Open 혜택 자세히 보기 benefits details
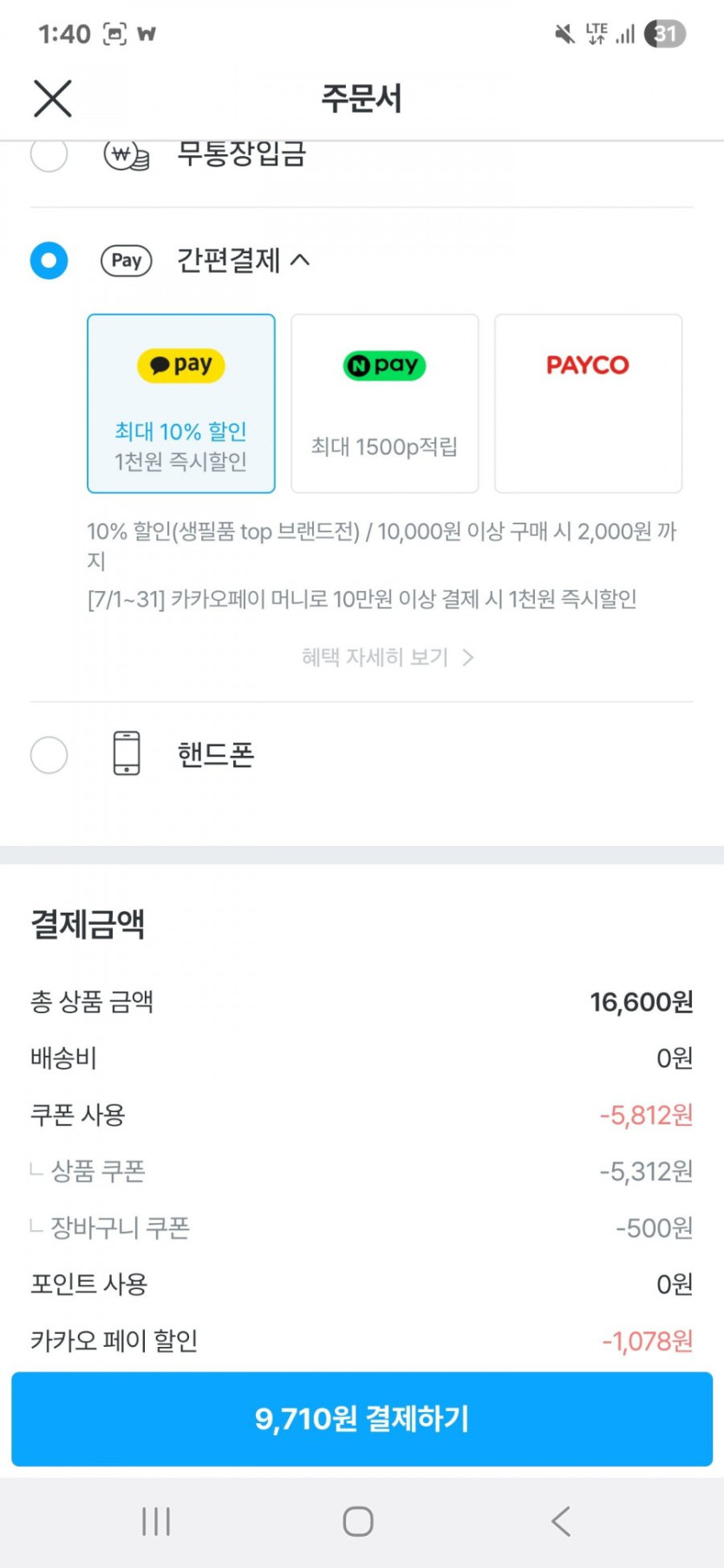 375,657
